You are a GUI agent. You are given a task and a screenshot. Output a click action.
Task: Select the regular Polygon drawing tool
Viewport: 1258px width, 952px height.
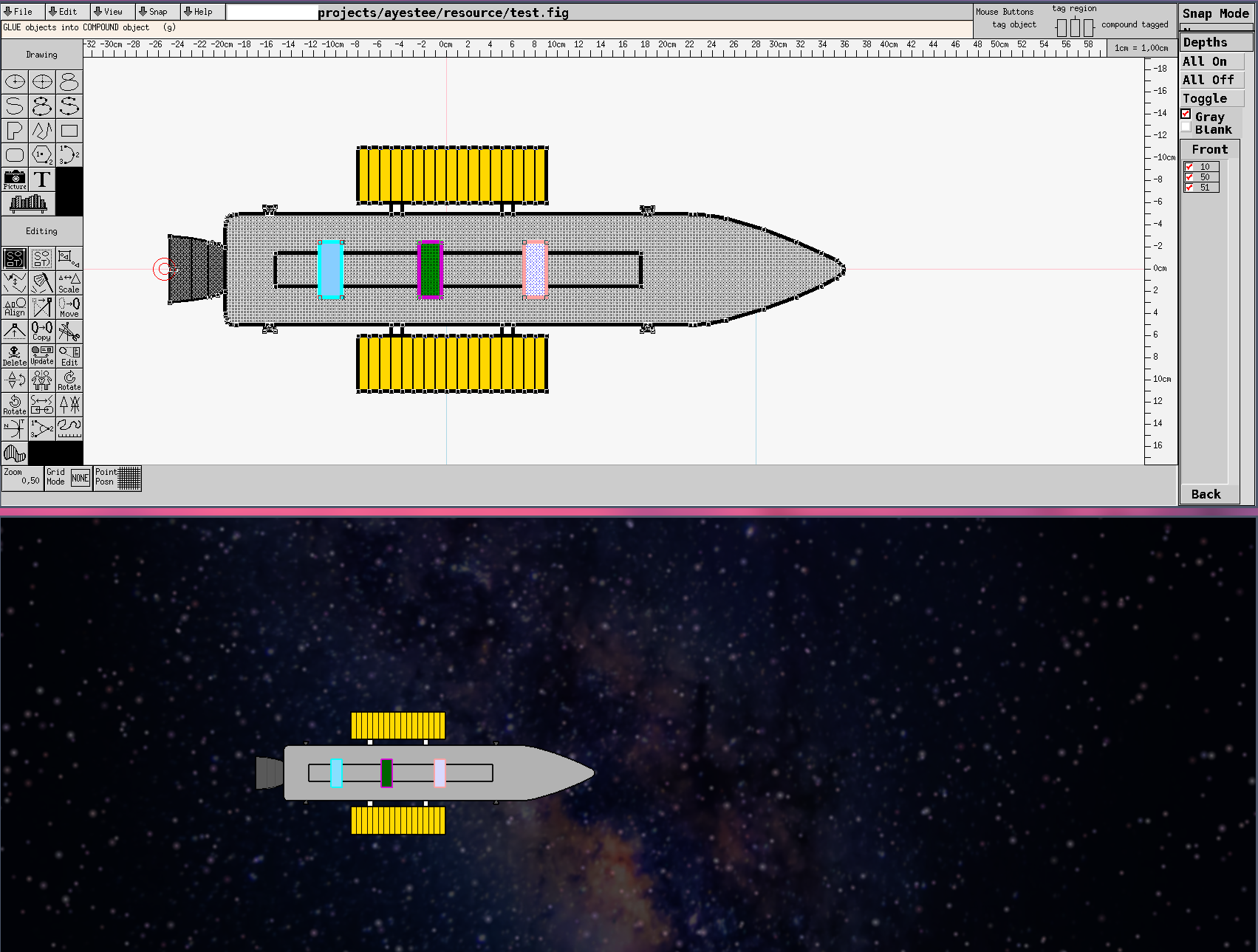42,155
